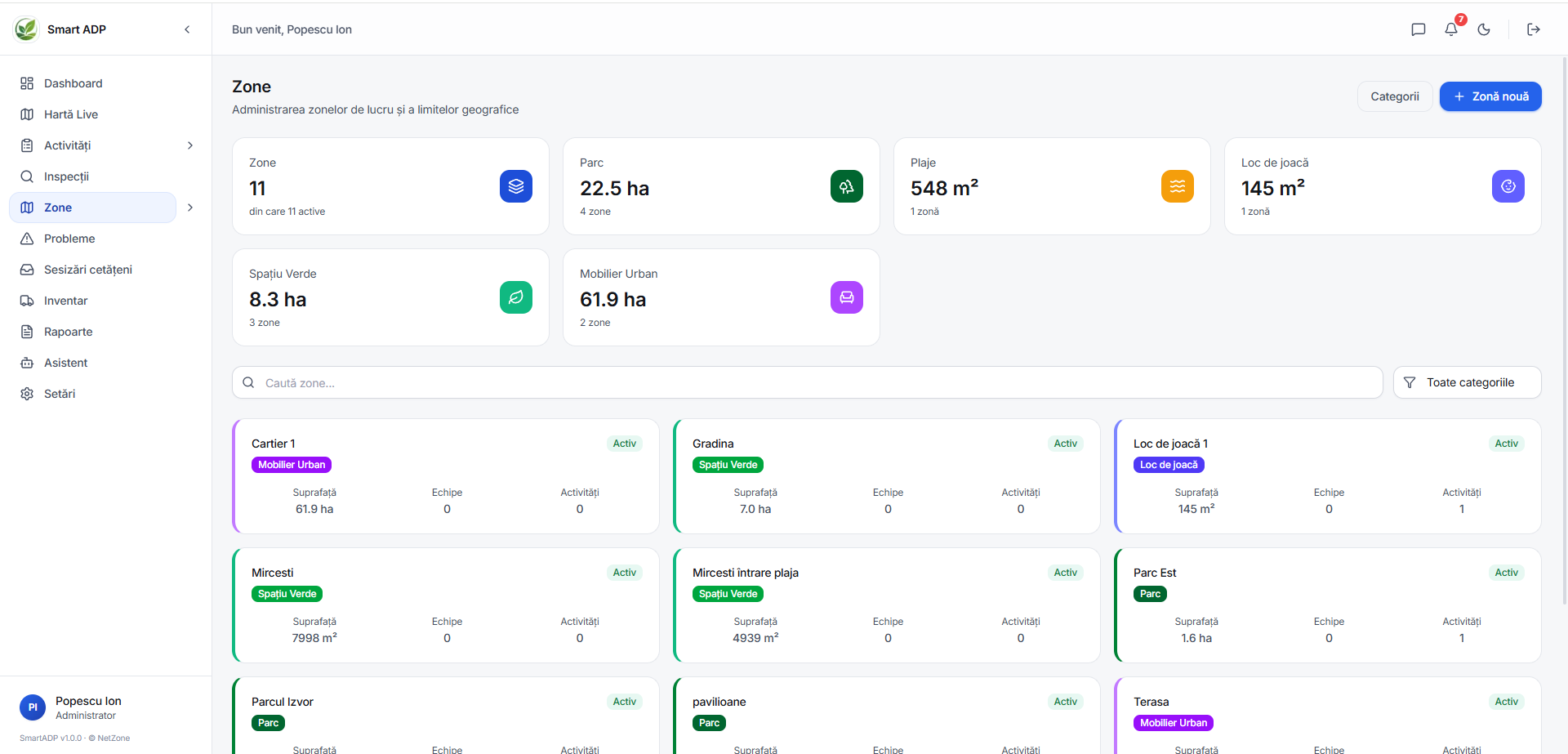The height and width of the screenshot is (754, 1568).
Task: Click the logout icon
Action: pos(1534,29)
